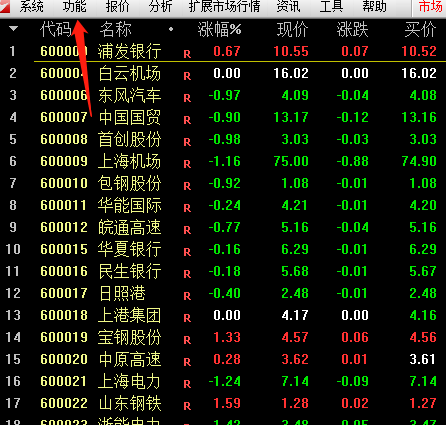
Task: Click stock code 600017
Action: pos(64,293)
